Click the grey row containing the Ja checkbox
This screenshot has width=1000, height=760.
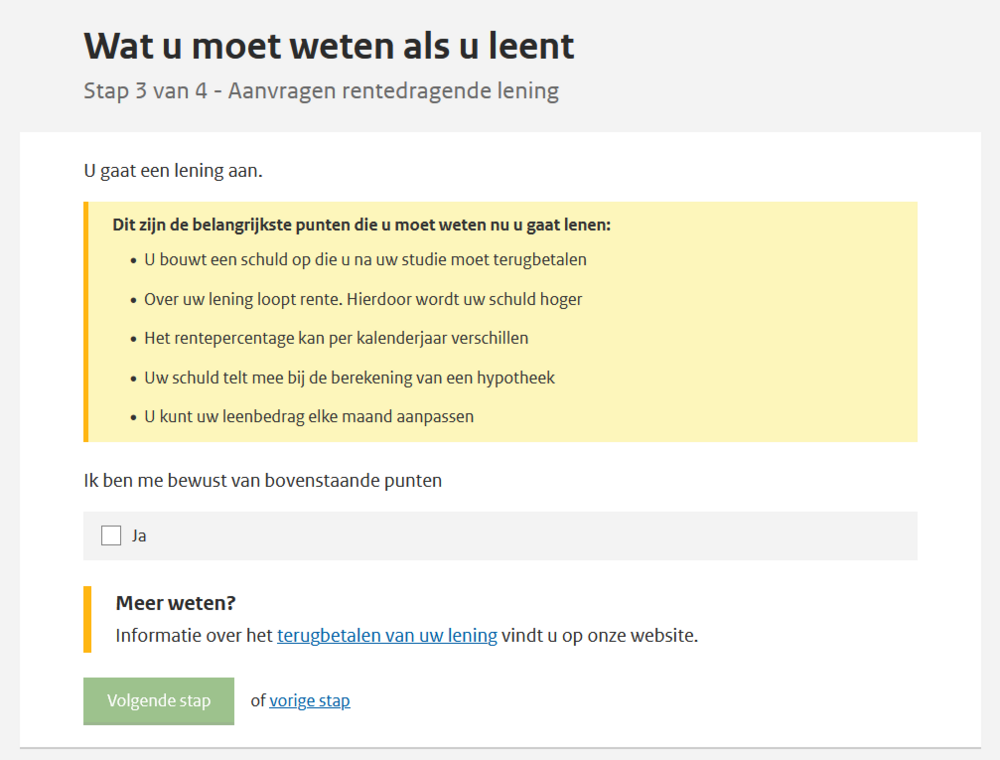[500, 536]
